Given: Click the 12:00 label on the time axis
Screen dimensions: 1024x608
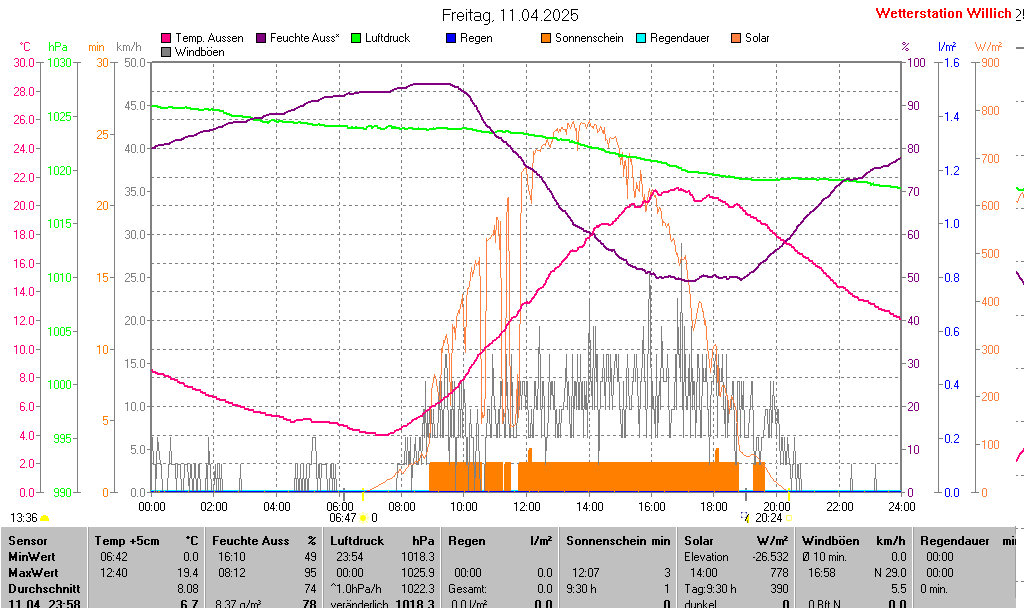Looking at the screenshot, I should pos(526,507).
